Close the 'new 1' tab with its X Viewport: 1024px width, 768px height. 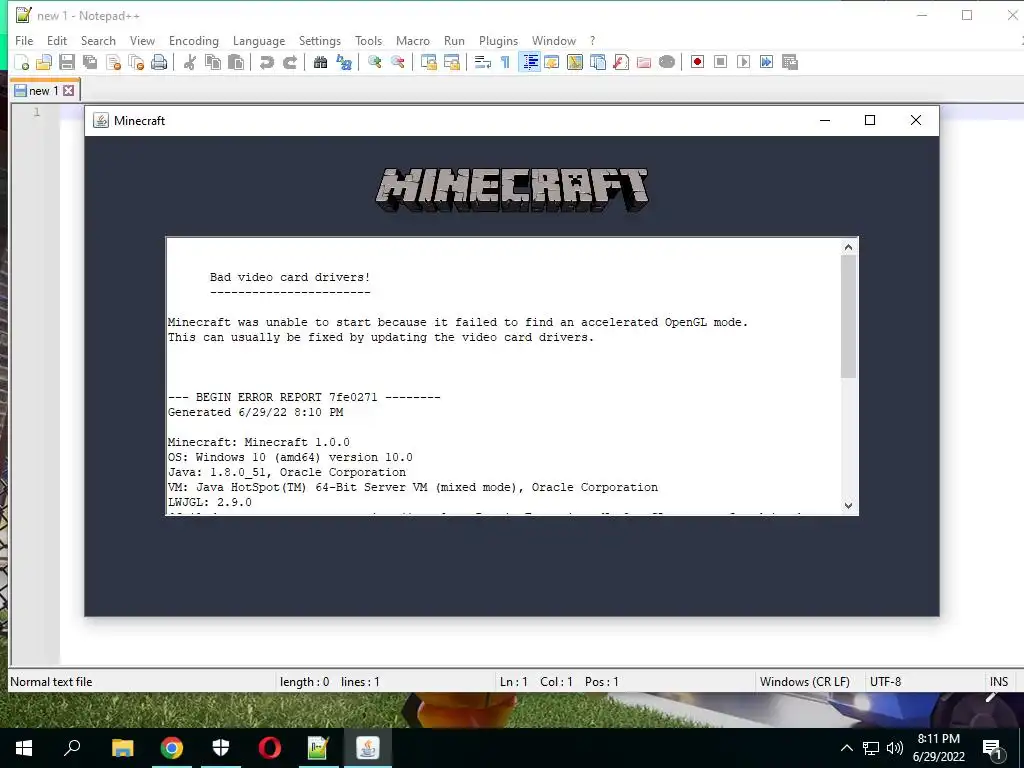pos(69,91)
